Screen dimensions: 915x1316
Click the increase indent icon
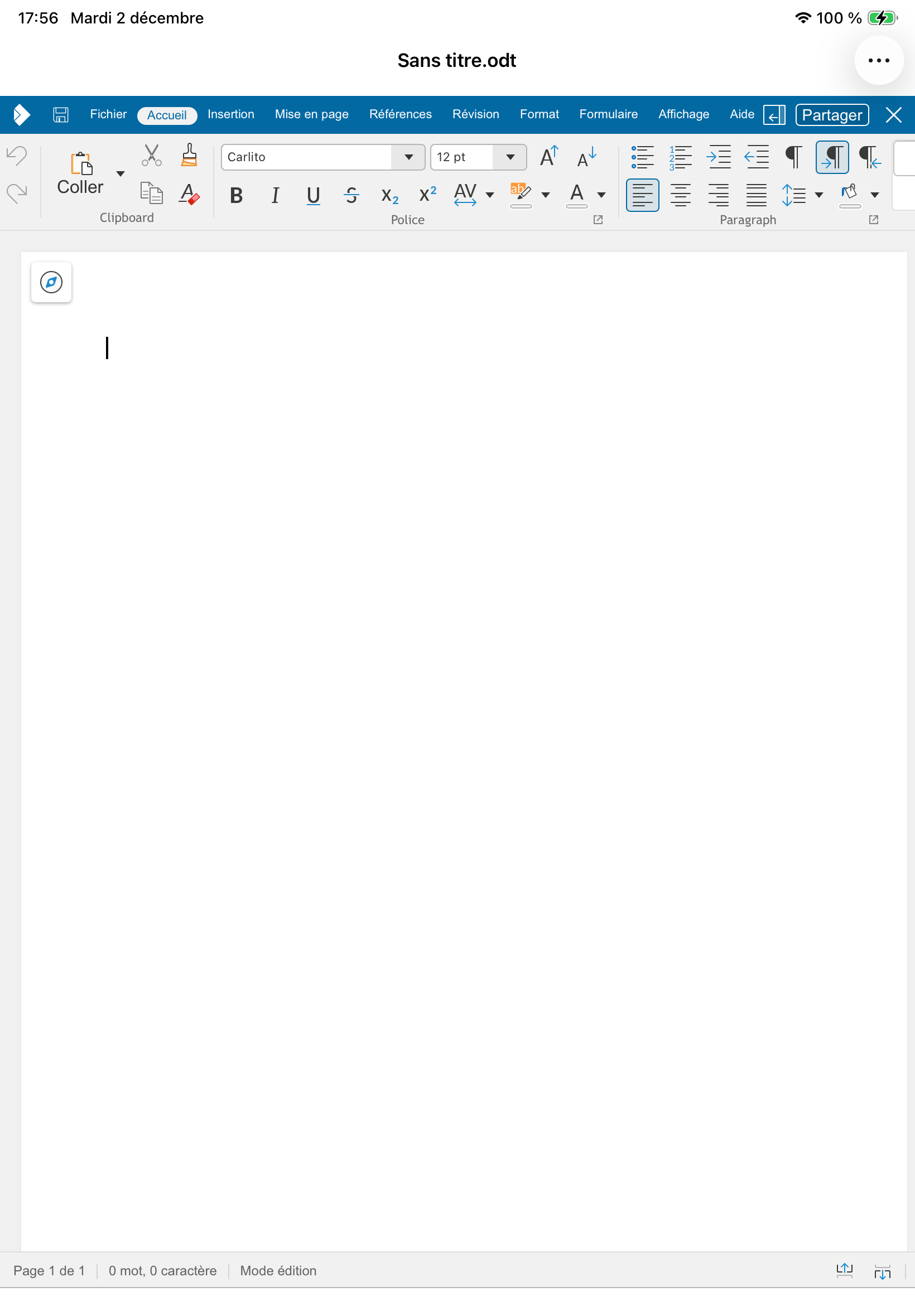pyautogui.click(x=719, y=157)
